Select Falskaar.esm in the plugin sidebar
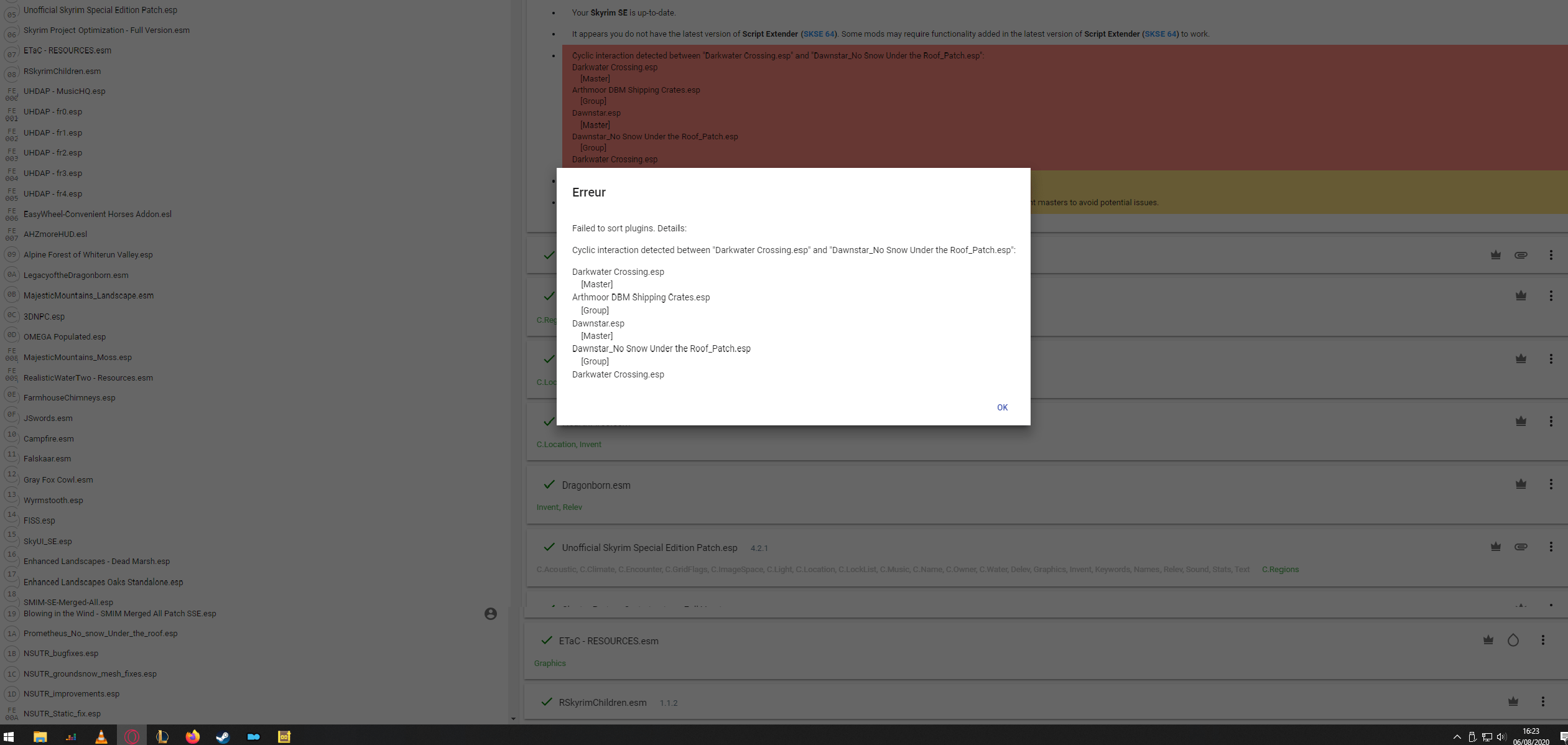 (47, 458)
